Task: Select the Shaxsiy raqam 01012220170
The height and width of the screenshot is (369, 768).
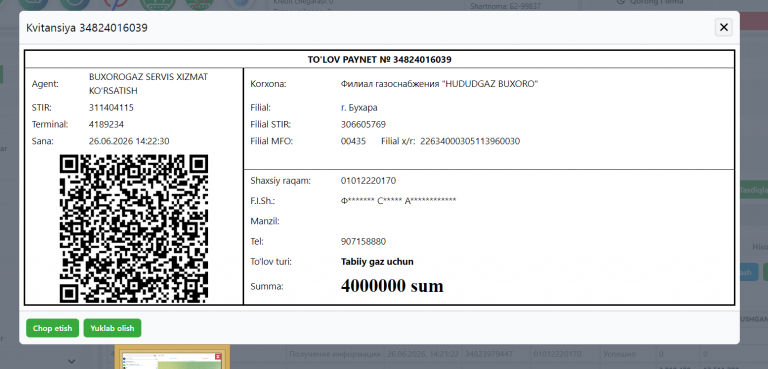Action: pos(368,181)
